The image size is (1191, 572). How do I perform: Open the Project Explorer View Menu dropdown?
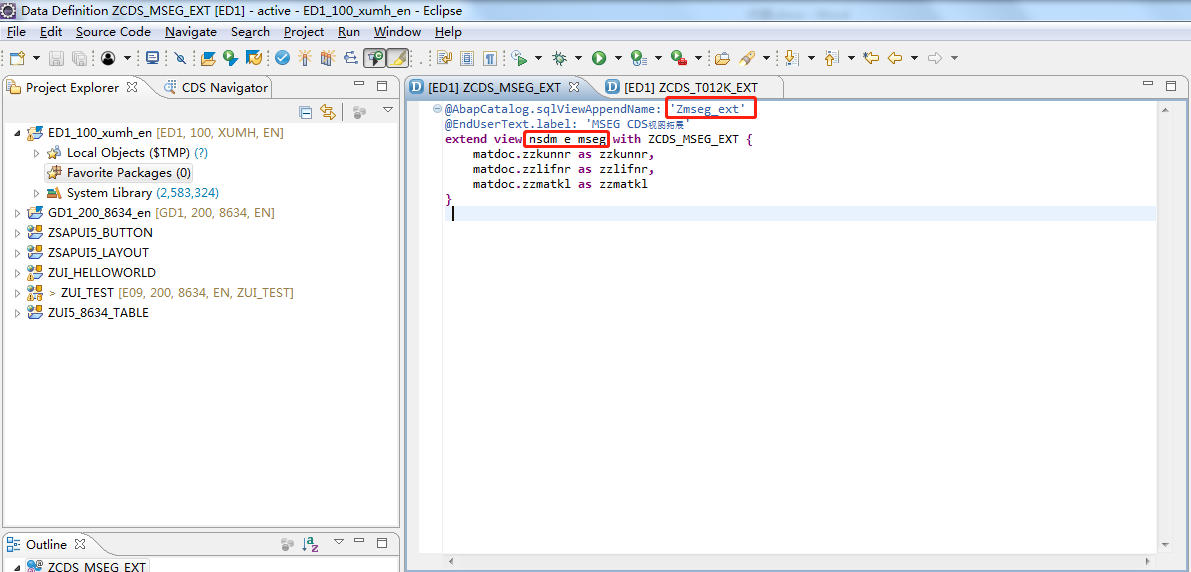[x=388, y=110]
